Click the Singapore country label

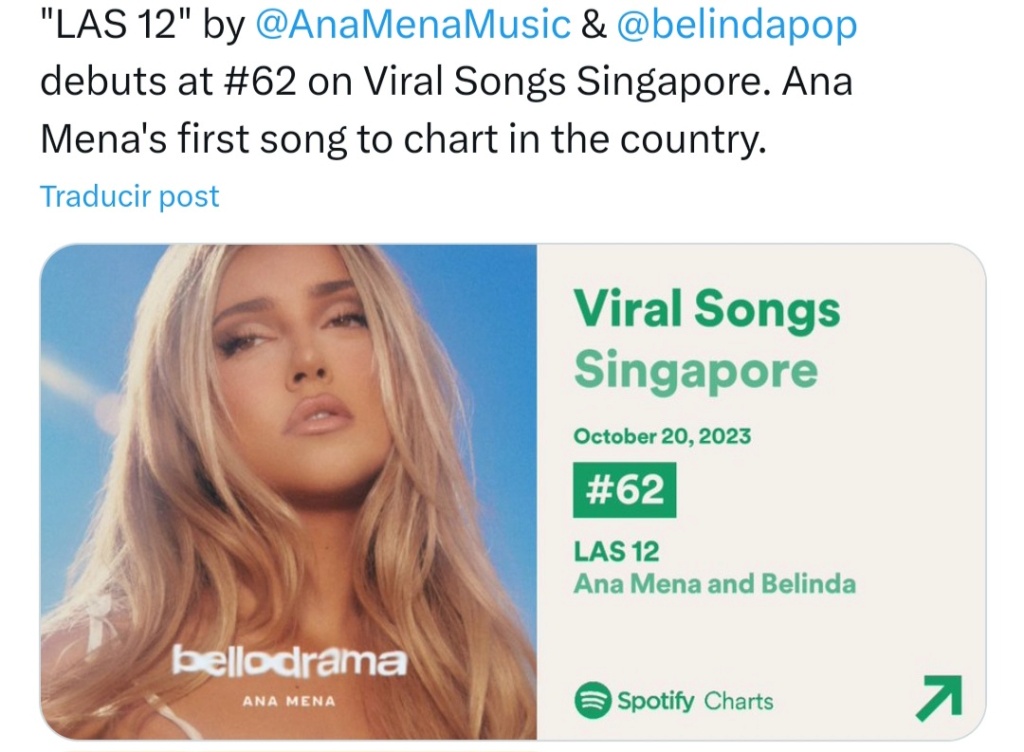(696, 371)
